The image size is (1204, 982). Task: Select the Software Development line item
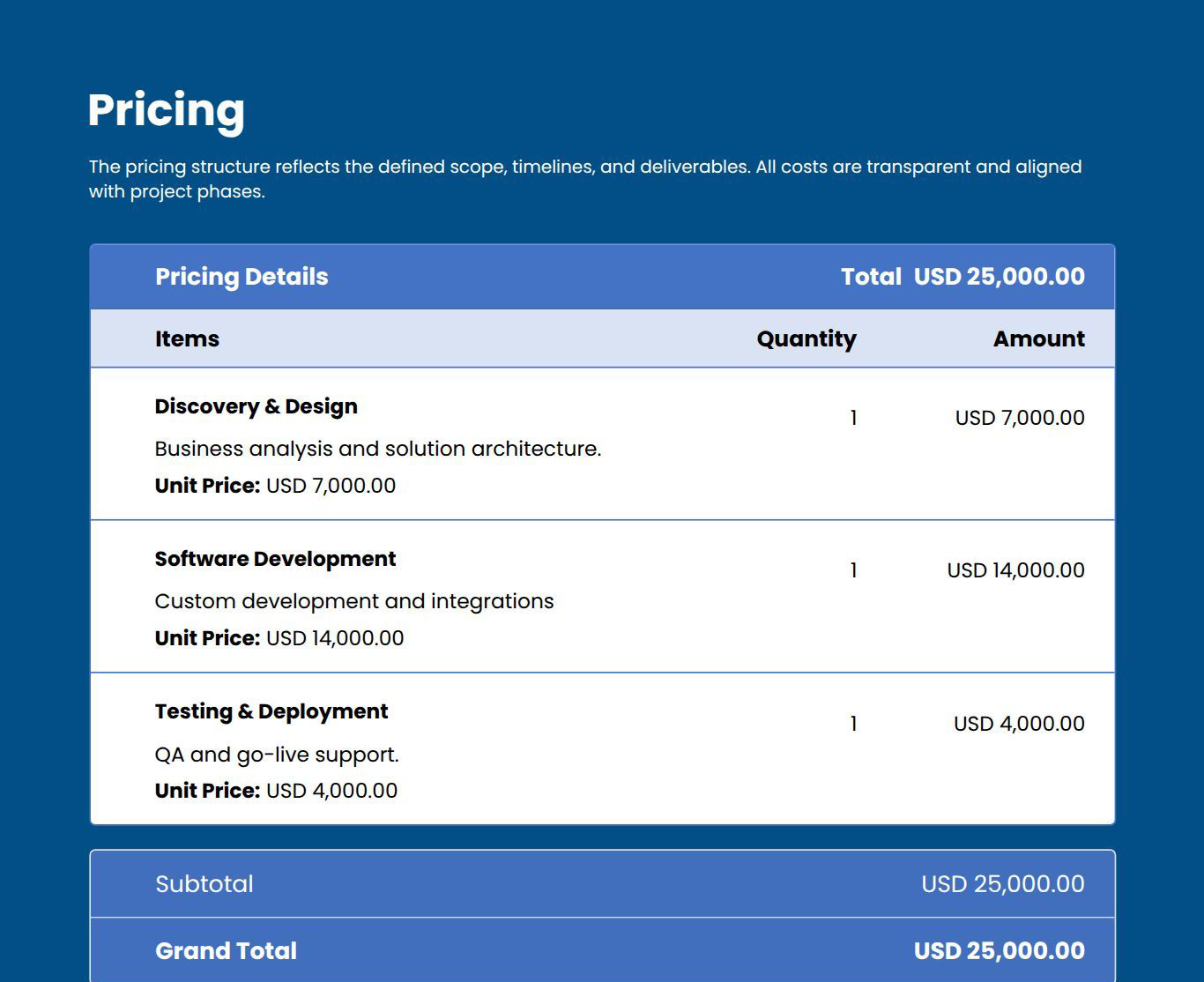275,558
